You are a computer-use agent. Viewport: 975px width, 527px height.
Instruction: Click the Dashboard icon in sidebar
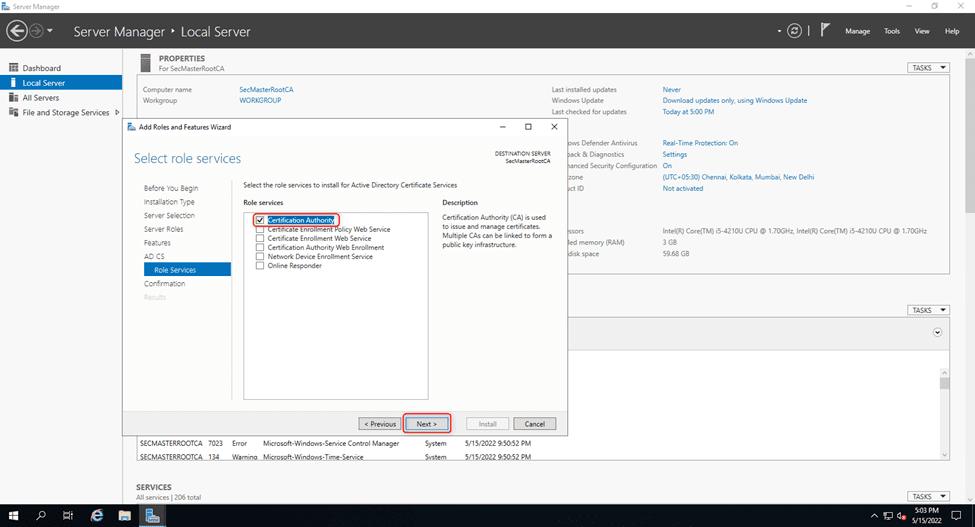pos(13,67)
